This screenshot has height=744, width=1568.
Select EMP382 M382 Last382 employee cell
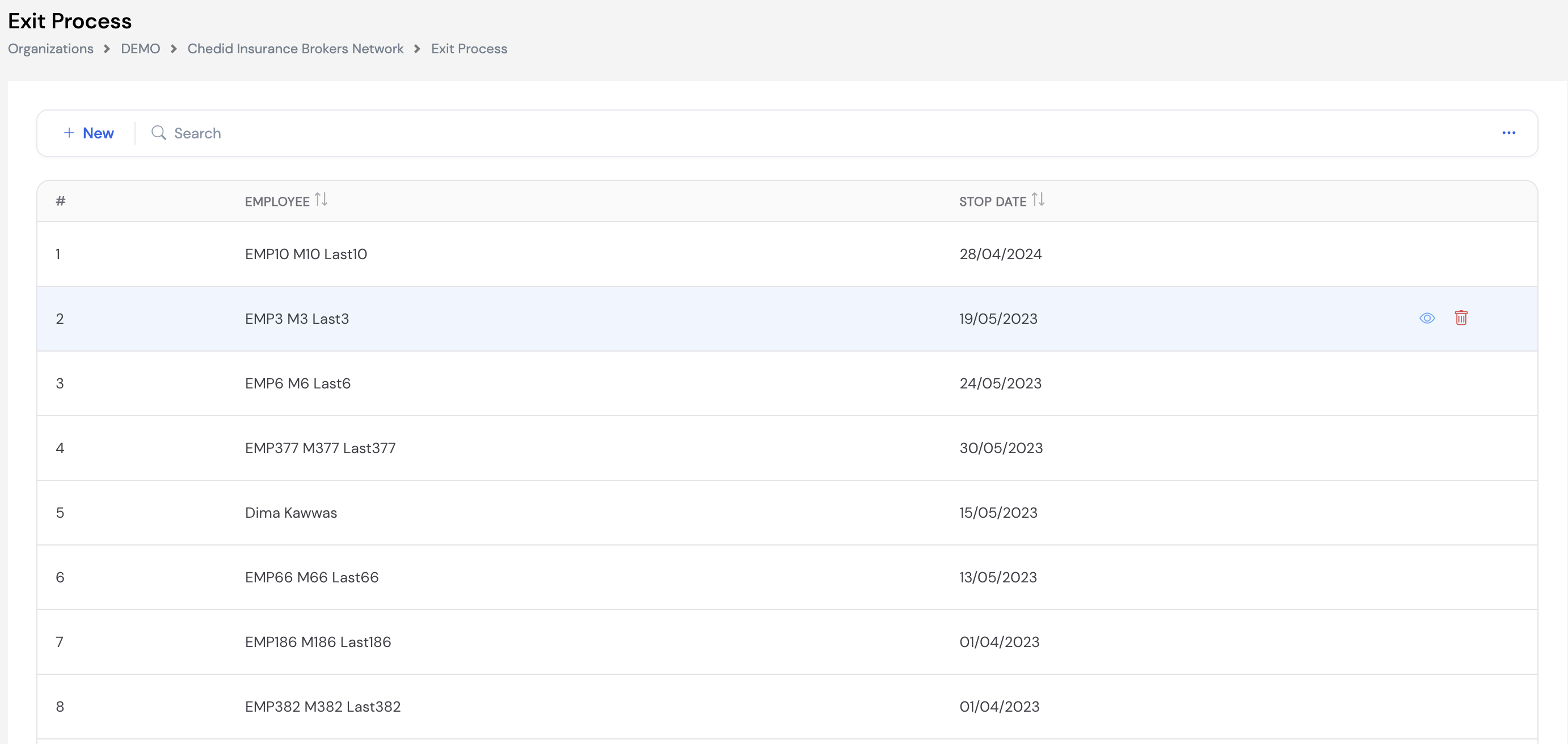point(323,706)
